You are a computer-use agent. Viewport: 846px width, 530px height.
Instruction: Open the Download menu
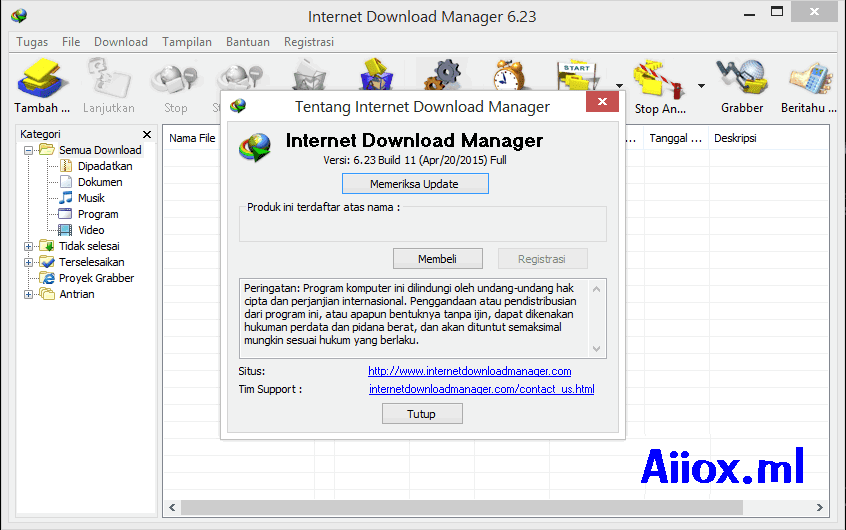(121, 42)
